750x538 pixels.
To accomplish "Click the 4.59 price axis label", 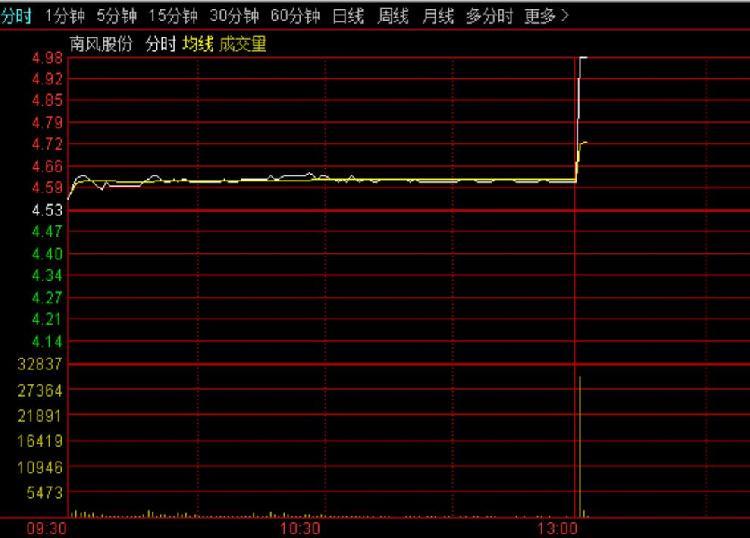I will click(47, 187).
